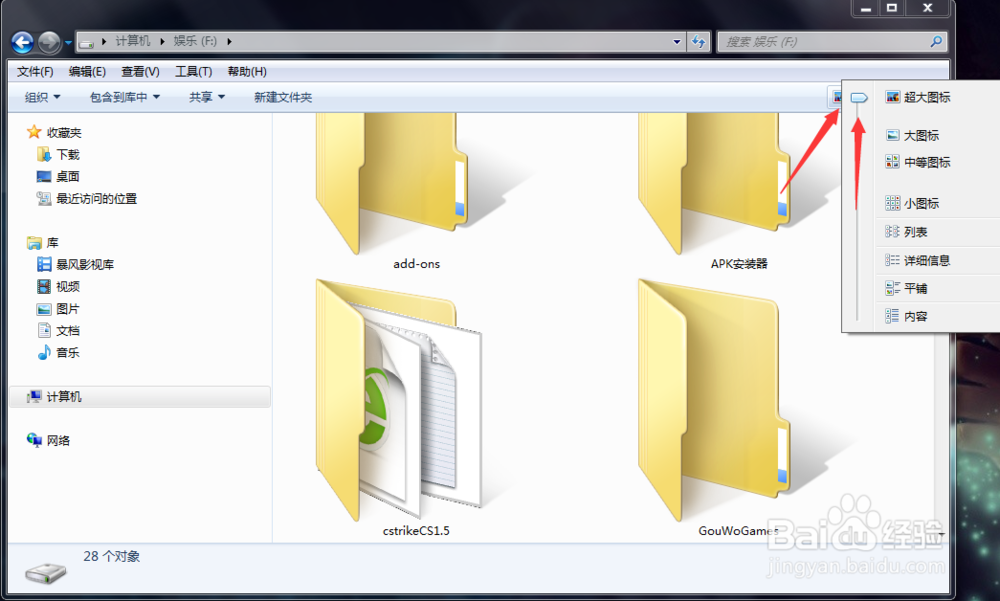Select 计算机 in the address breadcrumb

tap(133, 41)
